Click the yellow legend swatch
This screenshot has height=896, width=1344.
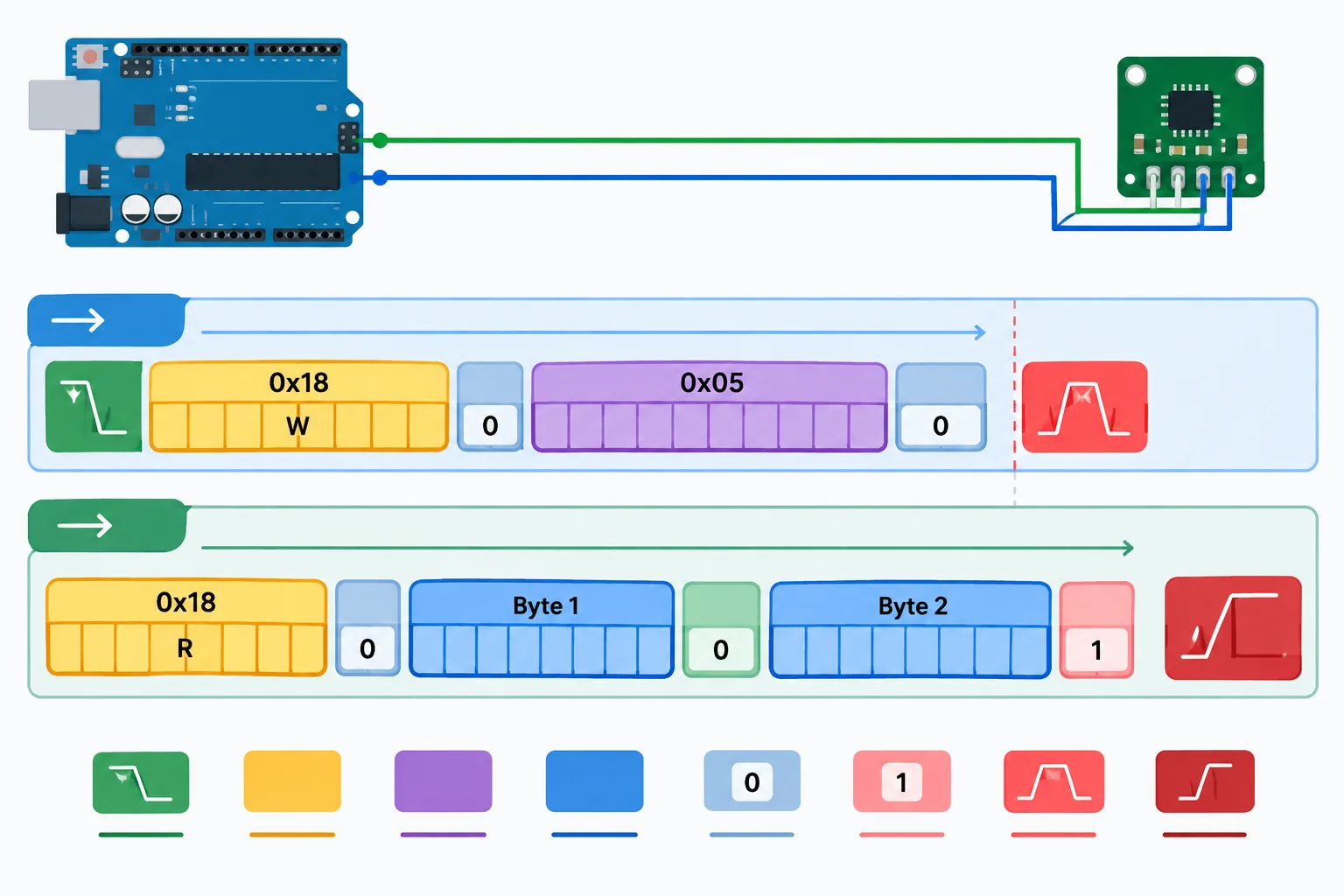pyautogui.click(x=292, y=781)
